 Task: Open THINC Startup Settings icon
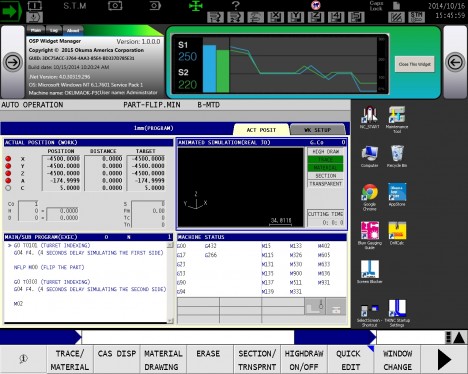tap(397, 313)
